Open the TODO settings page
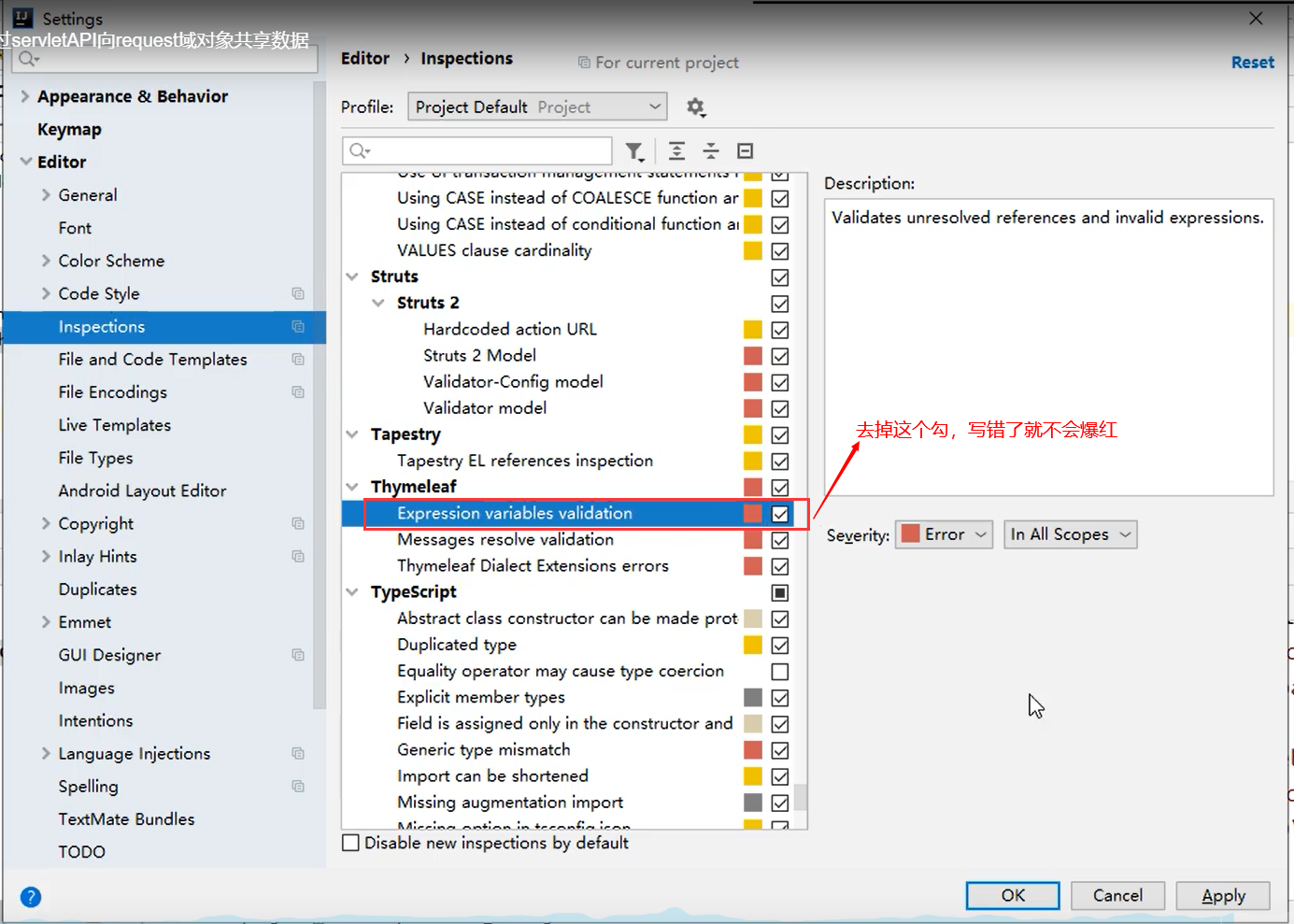The image size is (1294, 924). tap(81, 852)
